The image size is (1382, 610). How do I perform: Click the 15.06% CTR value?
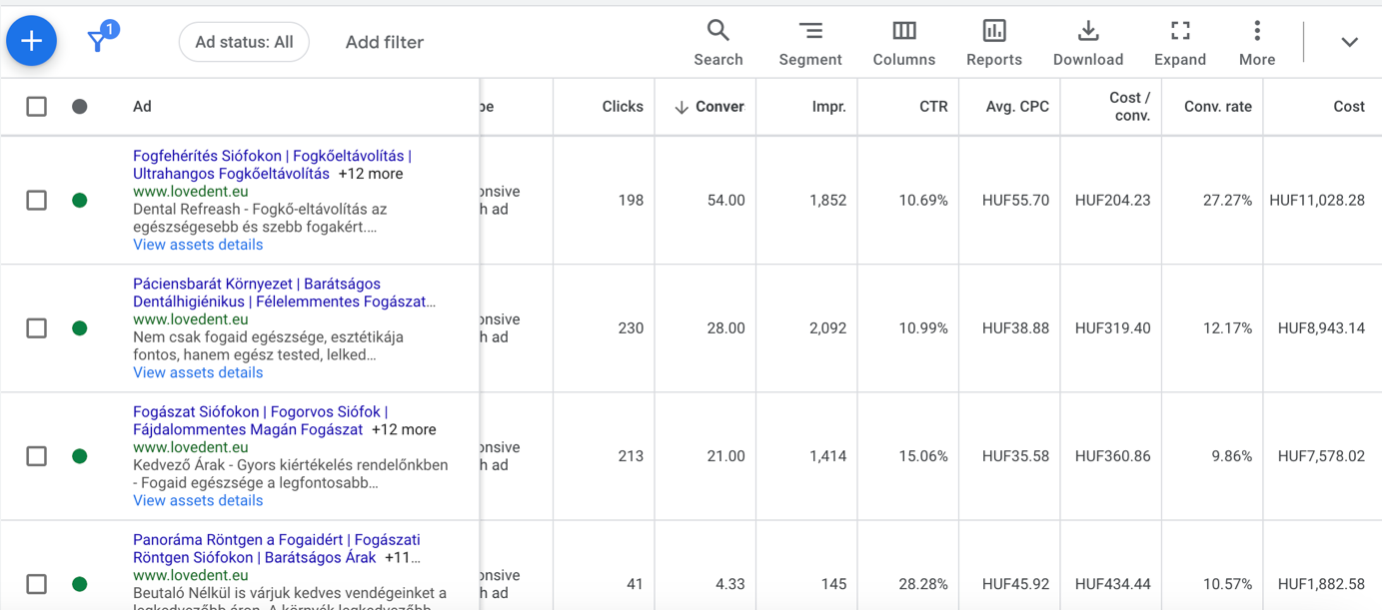923,456
